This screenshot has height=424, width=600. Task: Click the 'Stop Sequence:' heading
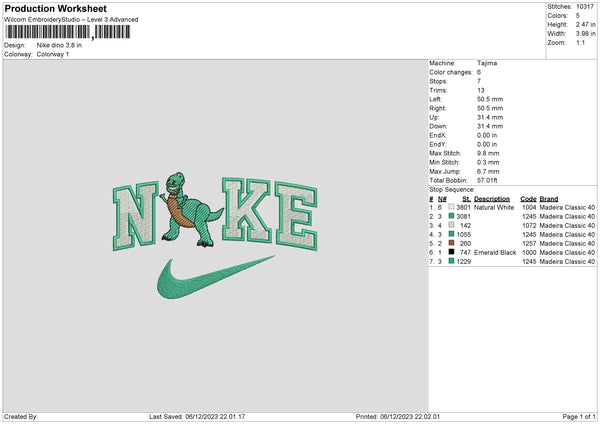click(x=452, y=189)
